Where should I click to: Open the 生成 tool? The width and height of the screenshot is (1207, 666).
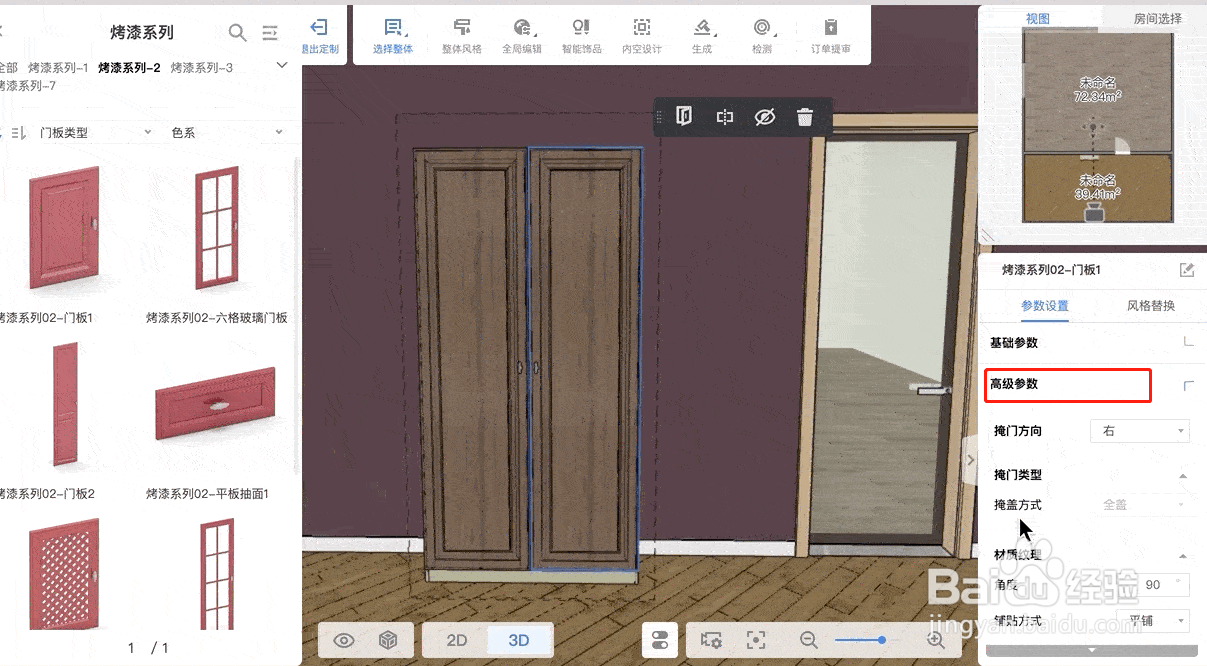point(702,36)
